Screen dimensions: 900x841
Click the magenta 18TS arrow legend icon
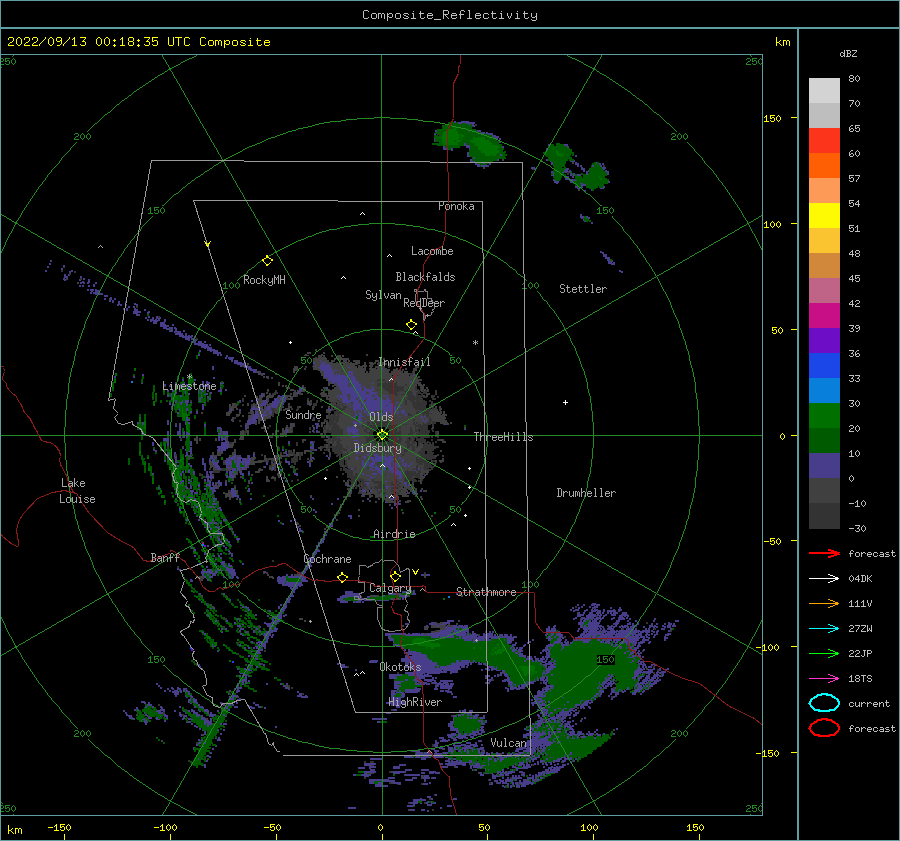pos(824,679)
